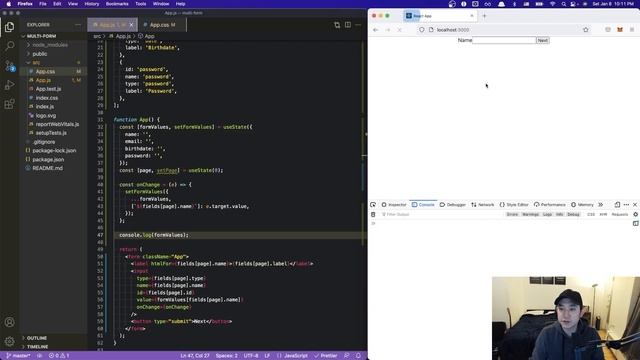Open README.md file
Screen dimensions: 640x360
click(47, 168)
